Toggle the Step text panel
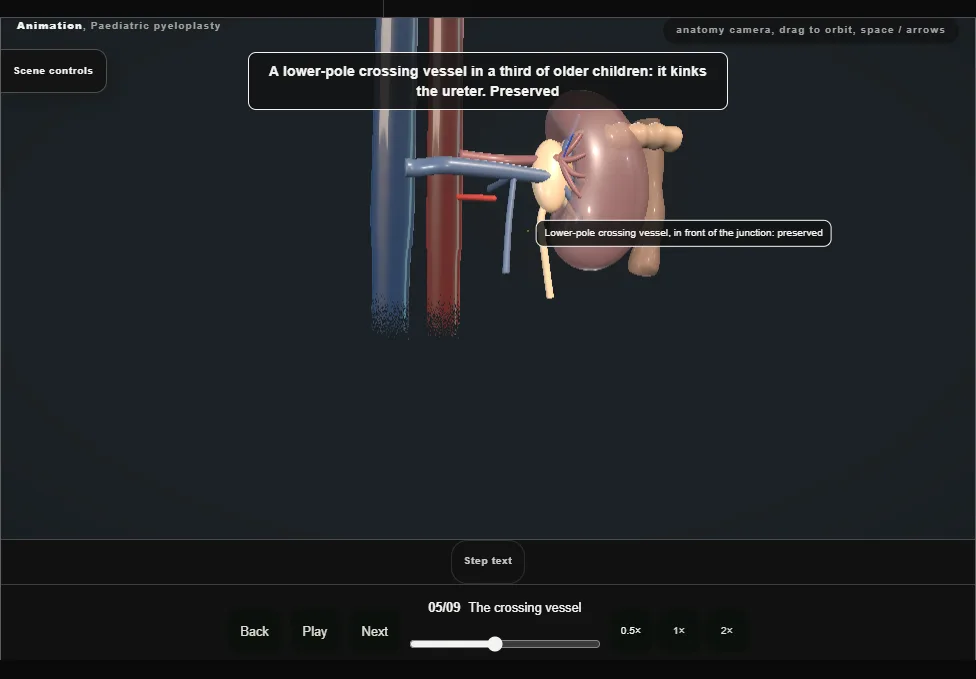 pos(488,561)
